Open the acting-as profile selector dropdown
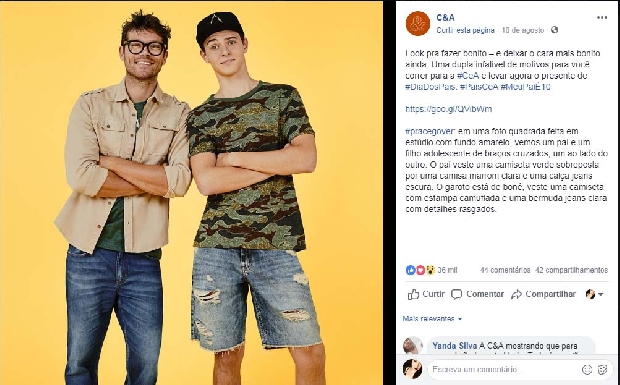Image resolution: width=620 pixels, height=385 pixels. 594,294
